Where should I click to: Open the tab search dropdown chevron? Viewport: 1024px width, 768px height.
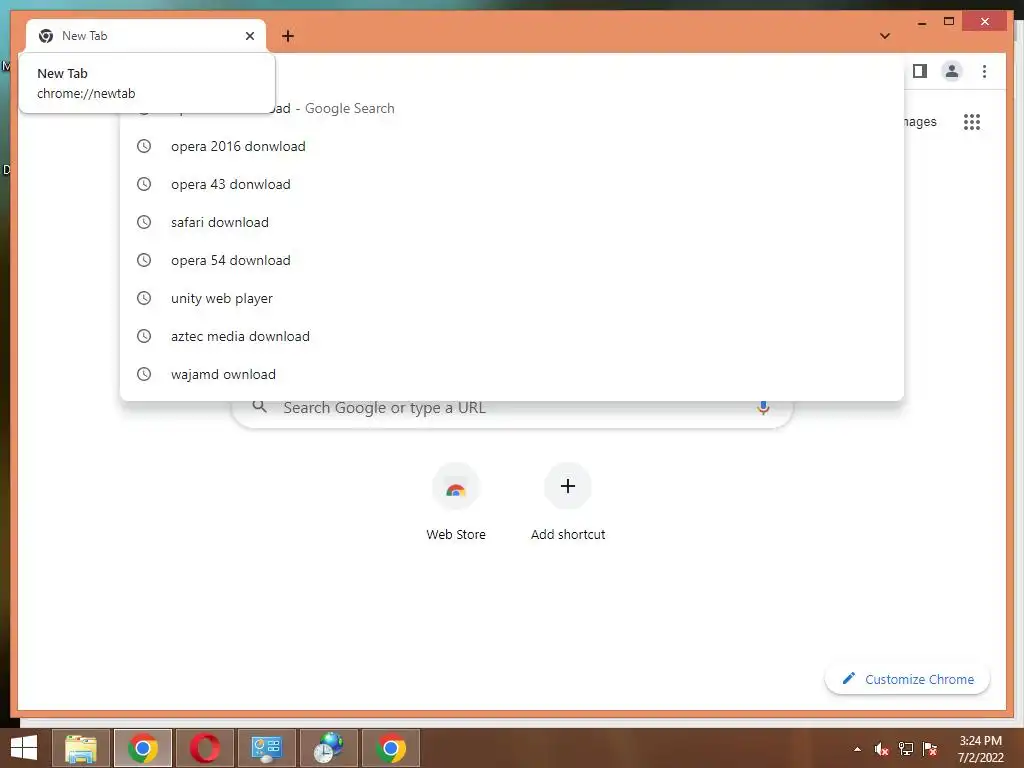tap(885, 36)
